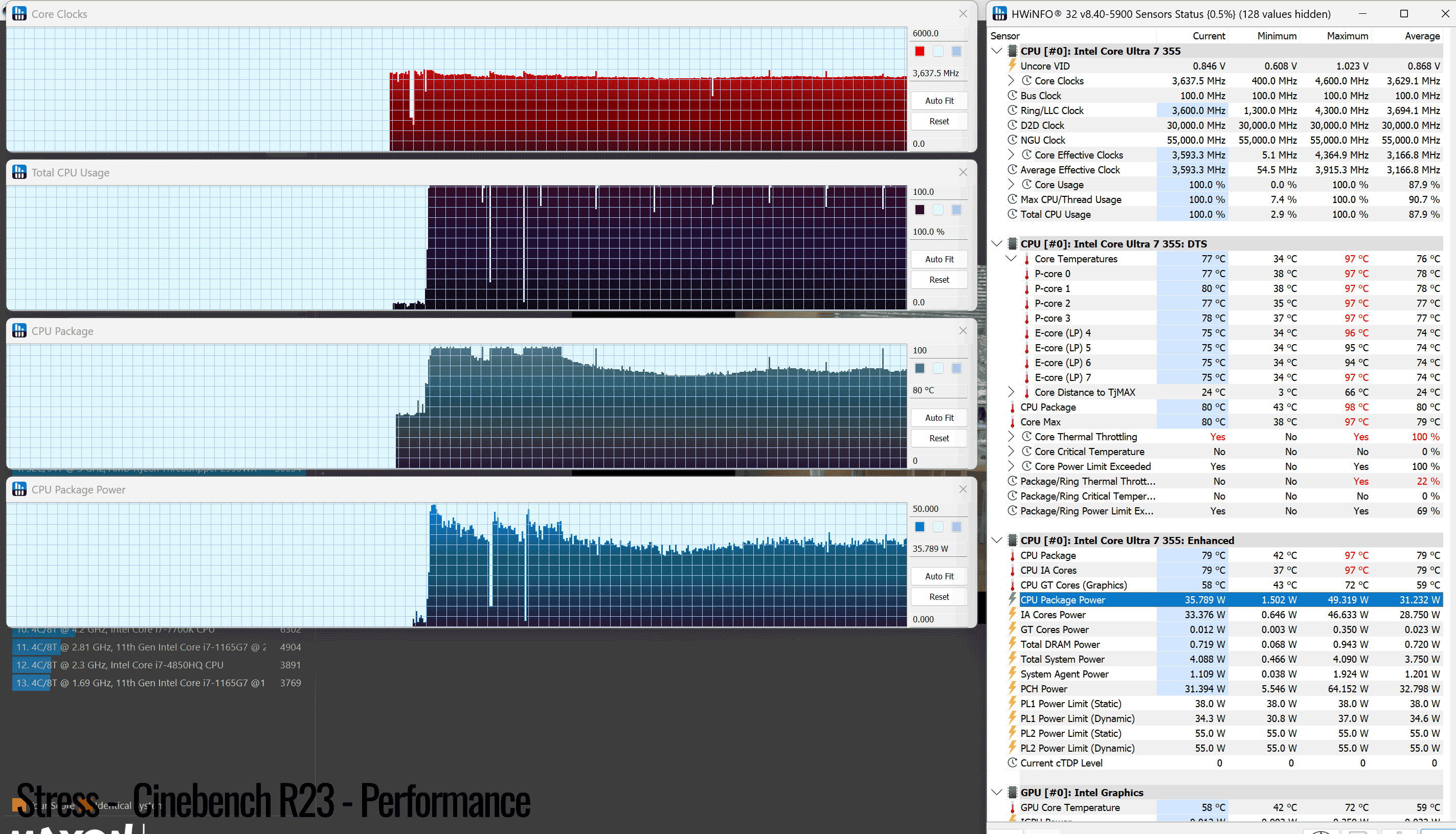Click the lightning icon beside Total DRAM Power

[x=1012, y=644]
